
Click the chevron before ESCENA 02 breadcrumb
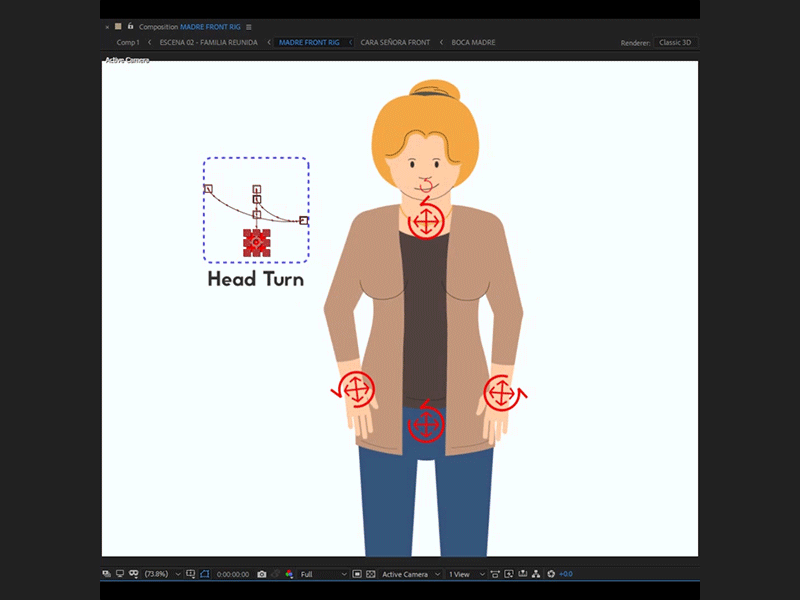point(149,42)
